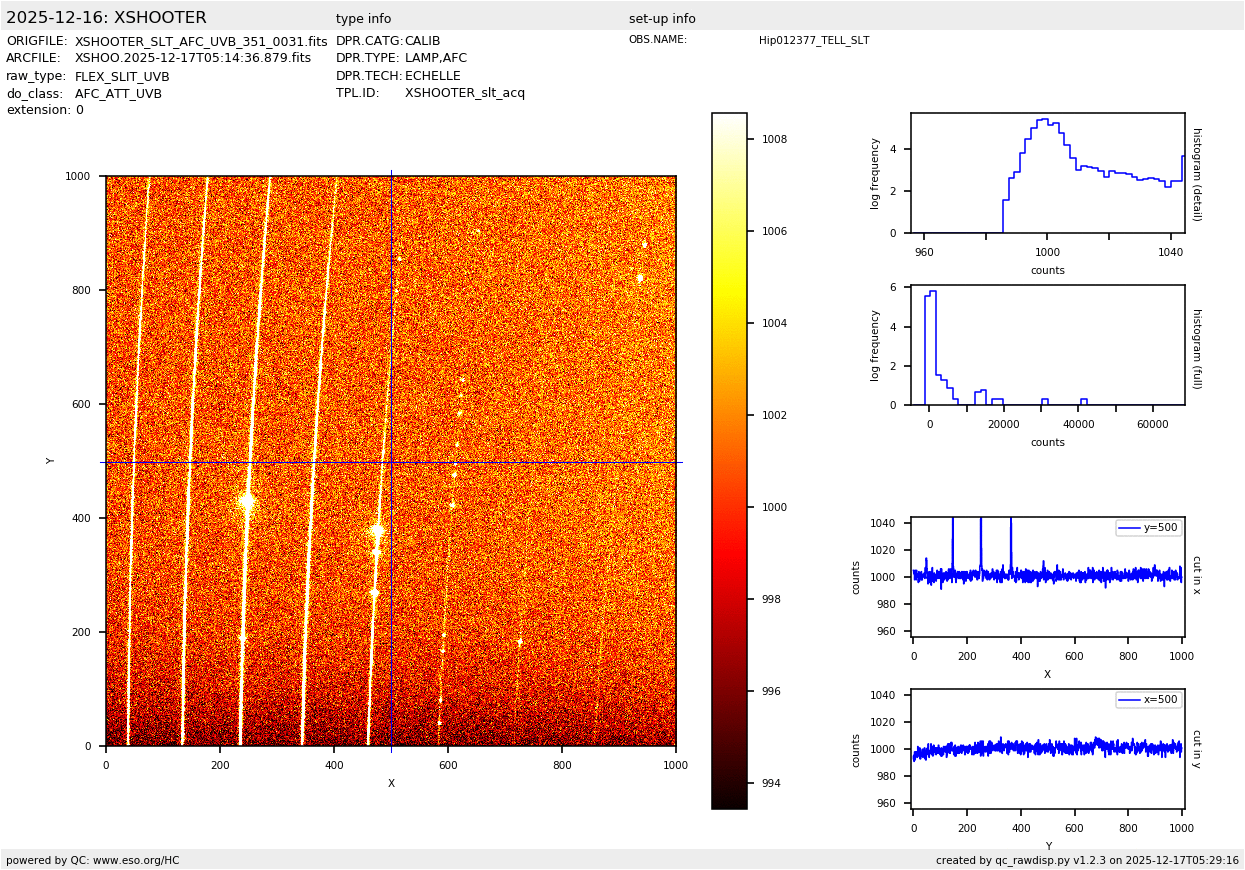Viewport: 1245px width, 870px height.
Task: Click the 'set-up info' header
Action: [662, 19]
